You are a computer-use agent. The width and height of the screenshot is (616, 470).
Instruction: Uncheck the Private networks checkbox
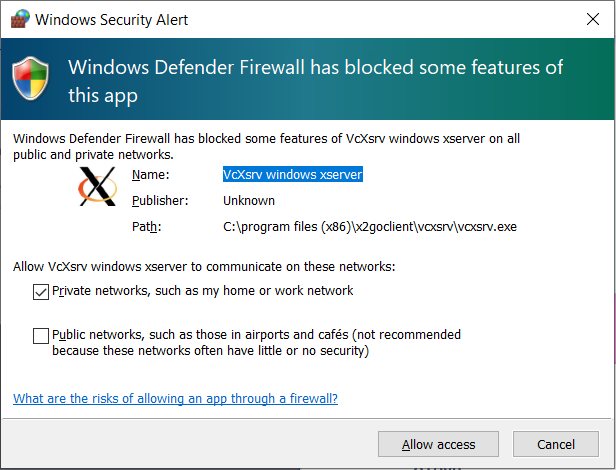coord(41,292)
